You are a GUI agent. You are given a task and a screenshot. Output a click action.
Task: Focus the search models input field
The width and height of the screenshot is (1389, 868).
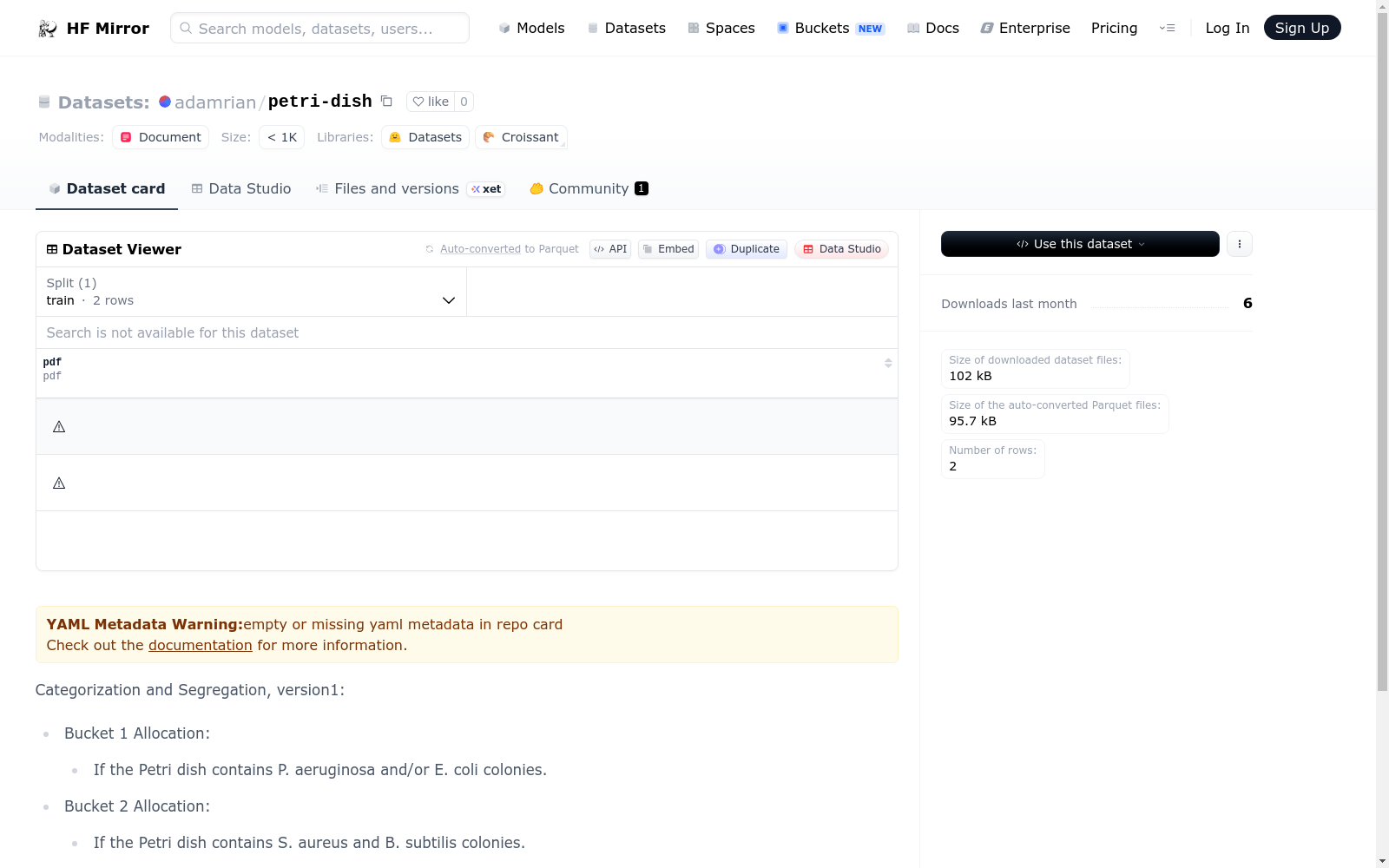pyautogui.click(x=320, y=28)
